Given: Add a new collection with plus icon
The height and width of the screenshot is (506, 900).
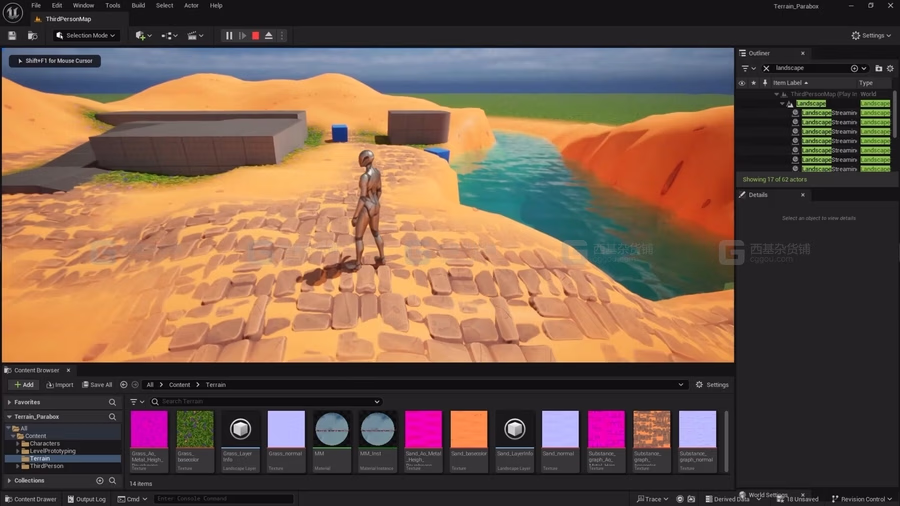Looking at the screenshot, I should pos(100,481).
